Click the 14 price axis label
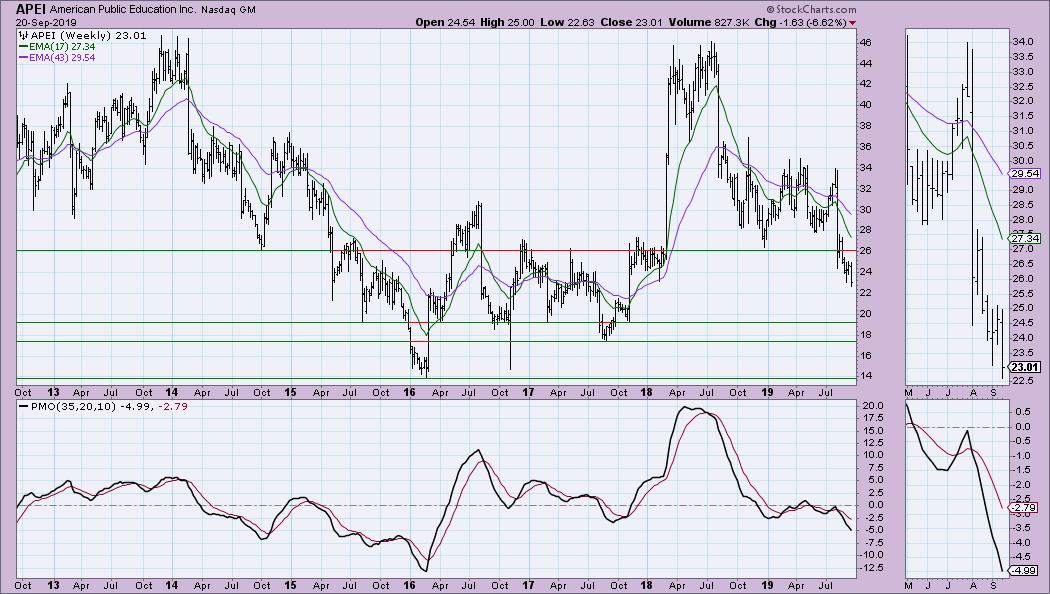 [865, 376]
